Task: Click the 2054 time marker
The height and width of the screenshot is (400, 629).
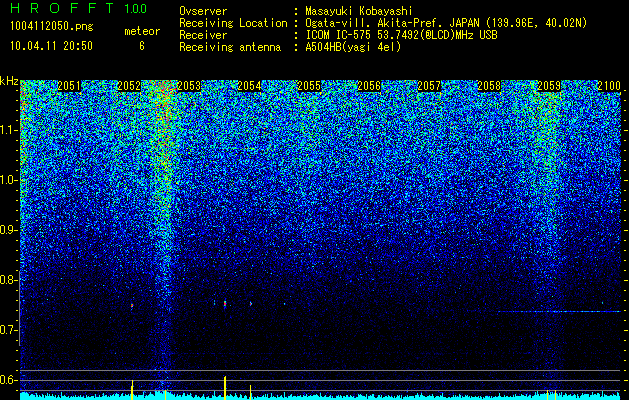Action: pos(249,86)
